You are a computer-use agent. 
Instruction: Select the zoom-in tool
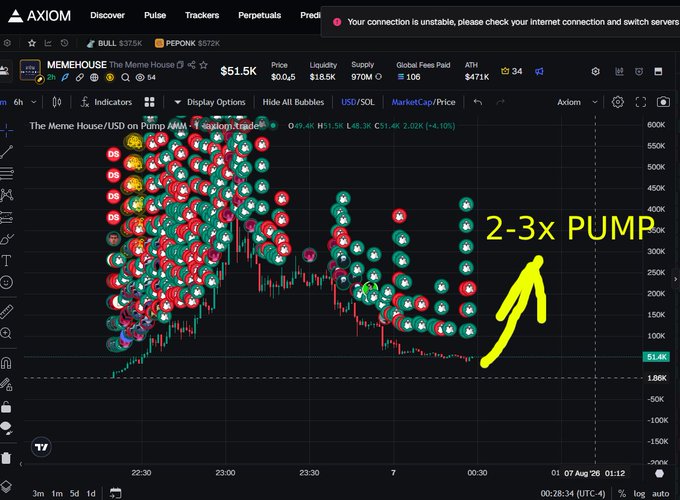point(6,333)
